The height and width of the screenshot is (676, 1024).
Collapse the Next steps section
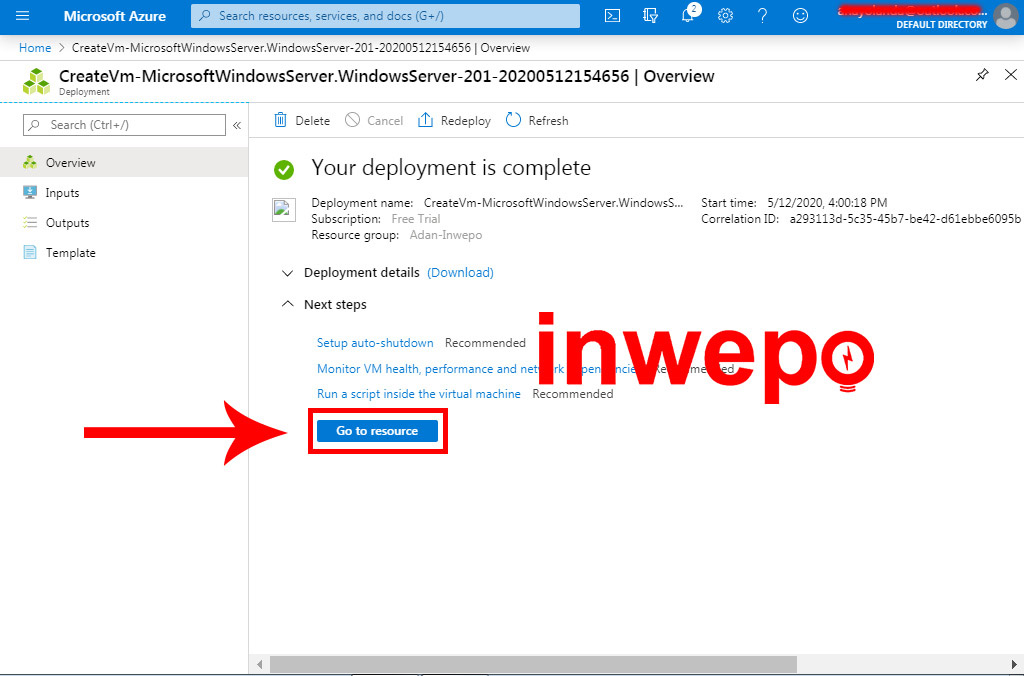288,305
